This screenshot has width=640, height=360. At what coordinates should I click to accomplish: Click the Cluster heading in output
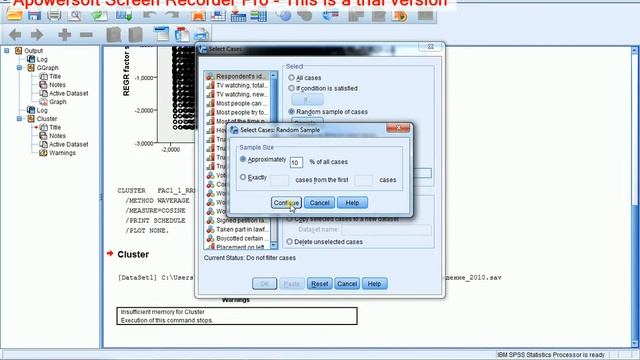coord(133,254)
